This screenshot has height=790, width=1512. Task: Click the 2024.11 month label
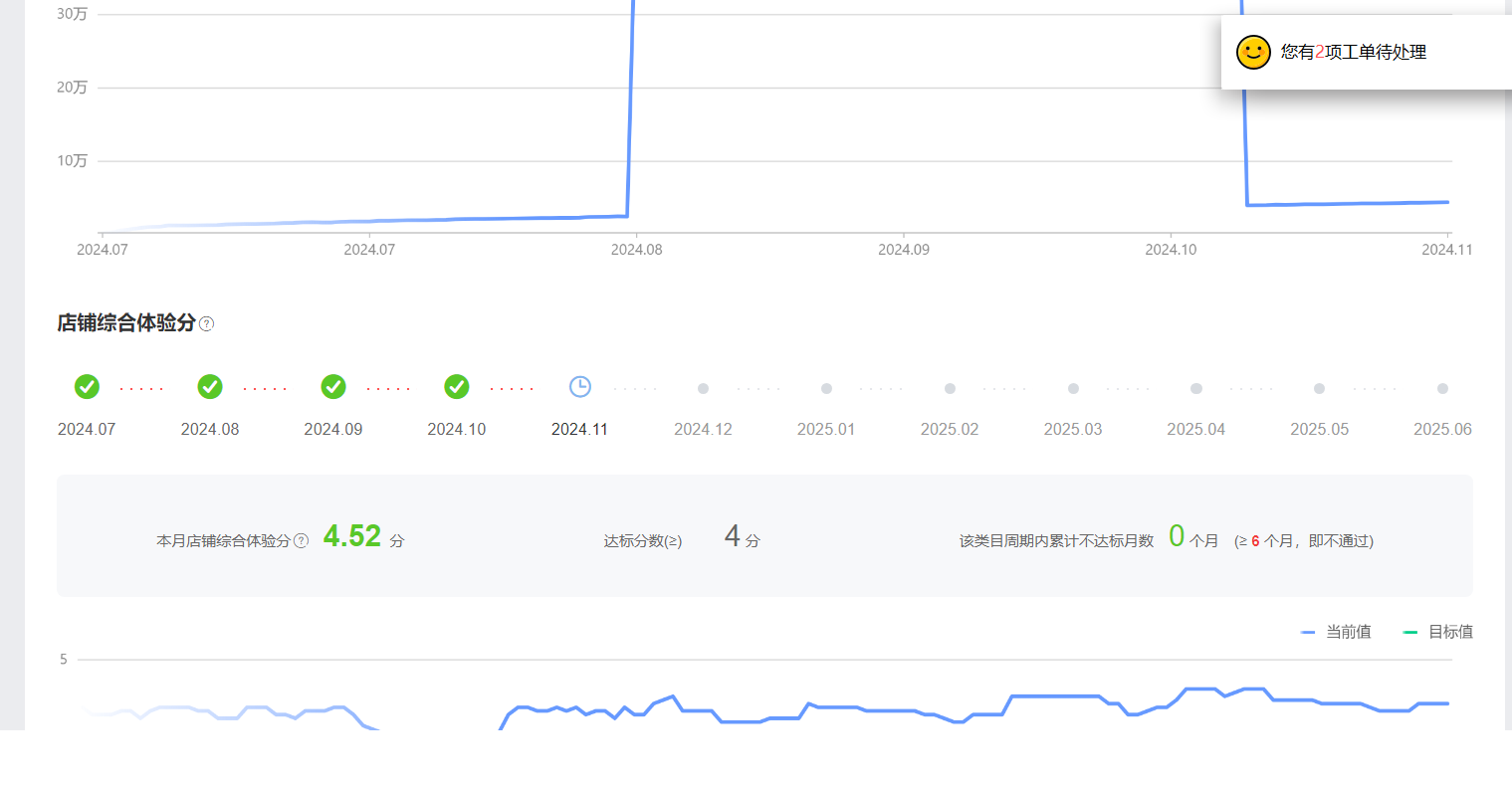point(579,429)
